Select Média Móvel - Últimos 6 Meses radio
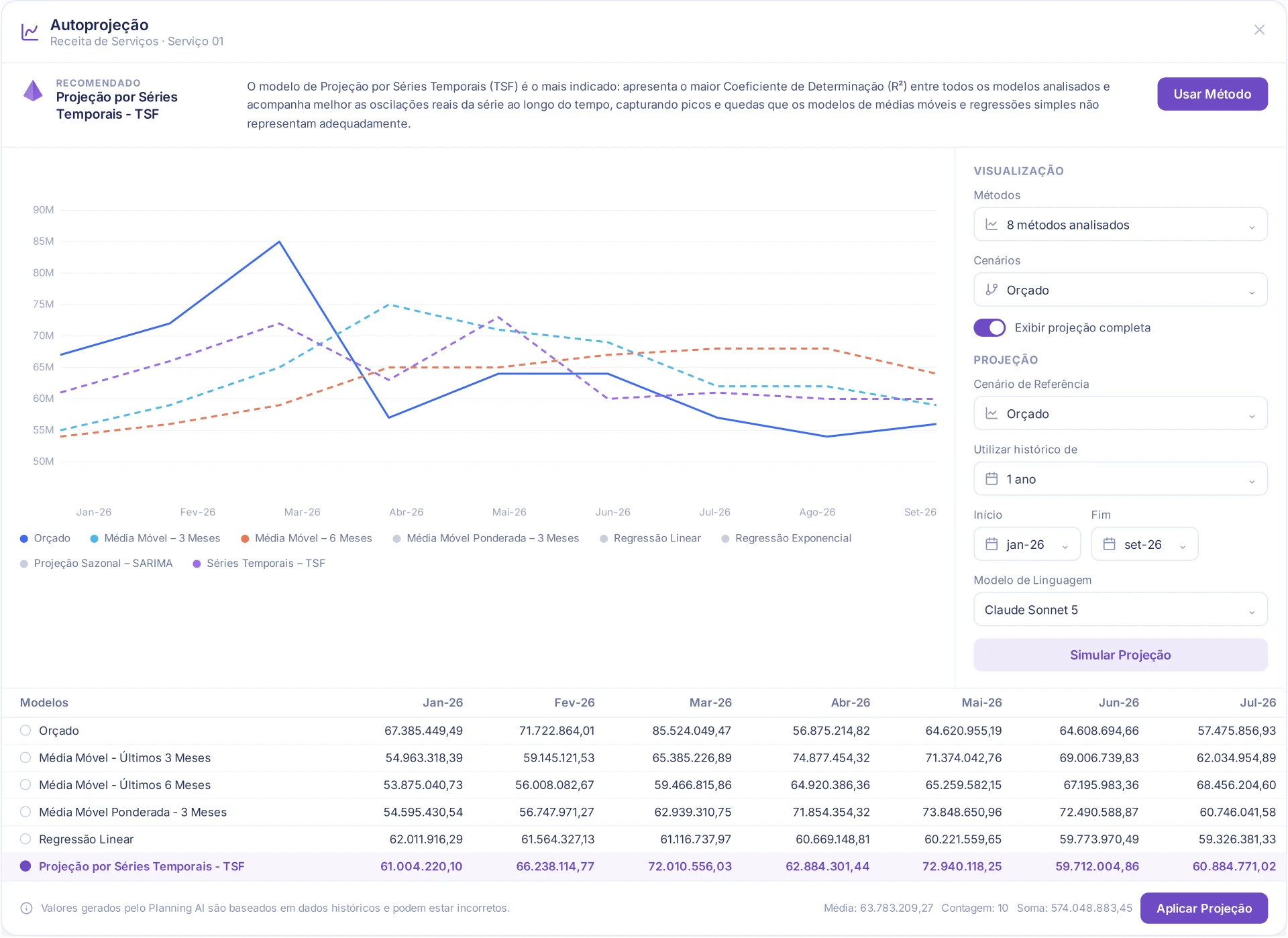The height and width of the screenshot is (938, 1288). point(25,785)
